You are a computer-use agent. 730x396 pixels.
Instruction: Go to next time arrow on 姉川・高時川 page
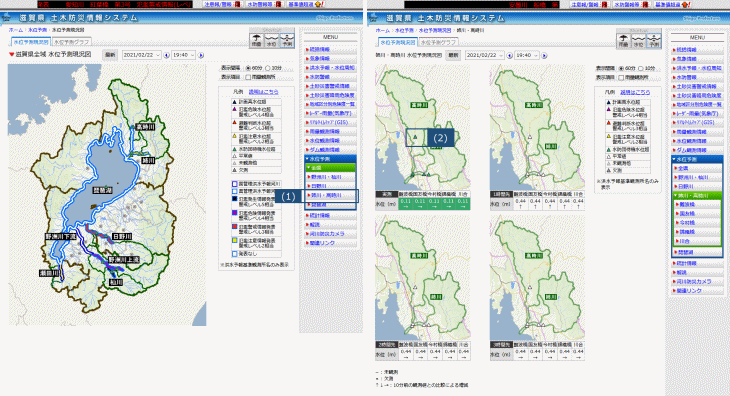(544, 55)
